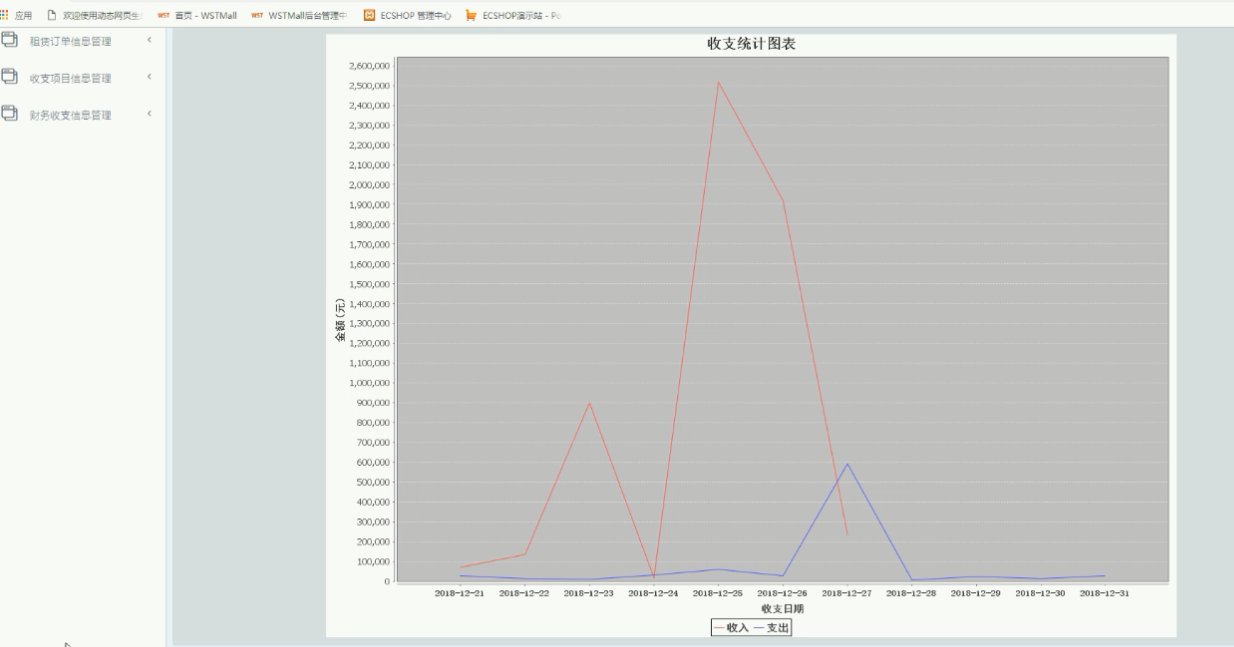Open the ECSHOP 管理中心 bookmark text
The image size is (1234, 647).
(x=415, y=15)
